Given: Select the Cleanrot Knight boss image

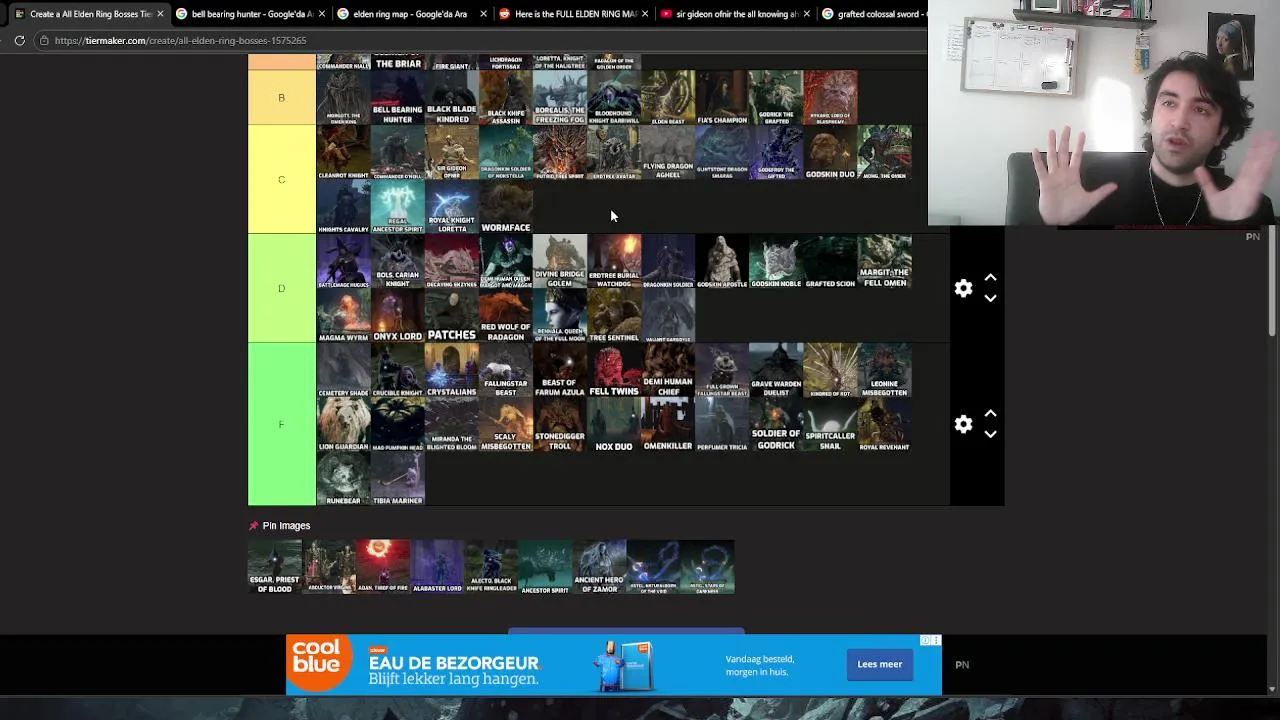Looking at the screenshot, I should coord(344,152).
